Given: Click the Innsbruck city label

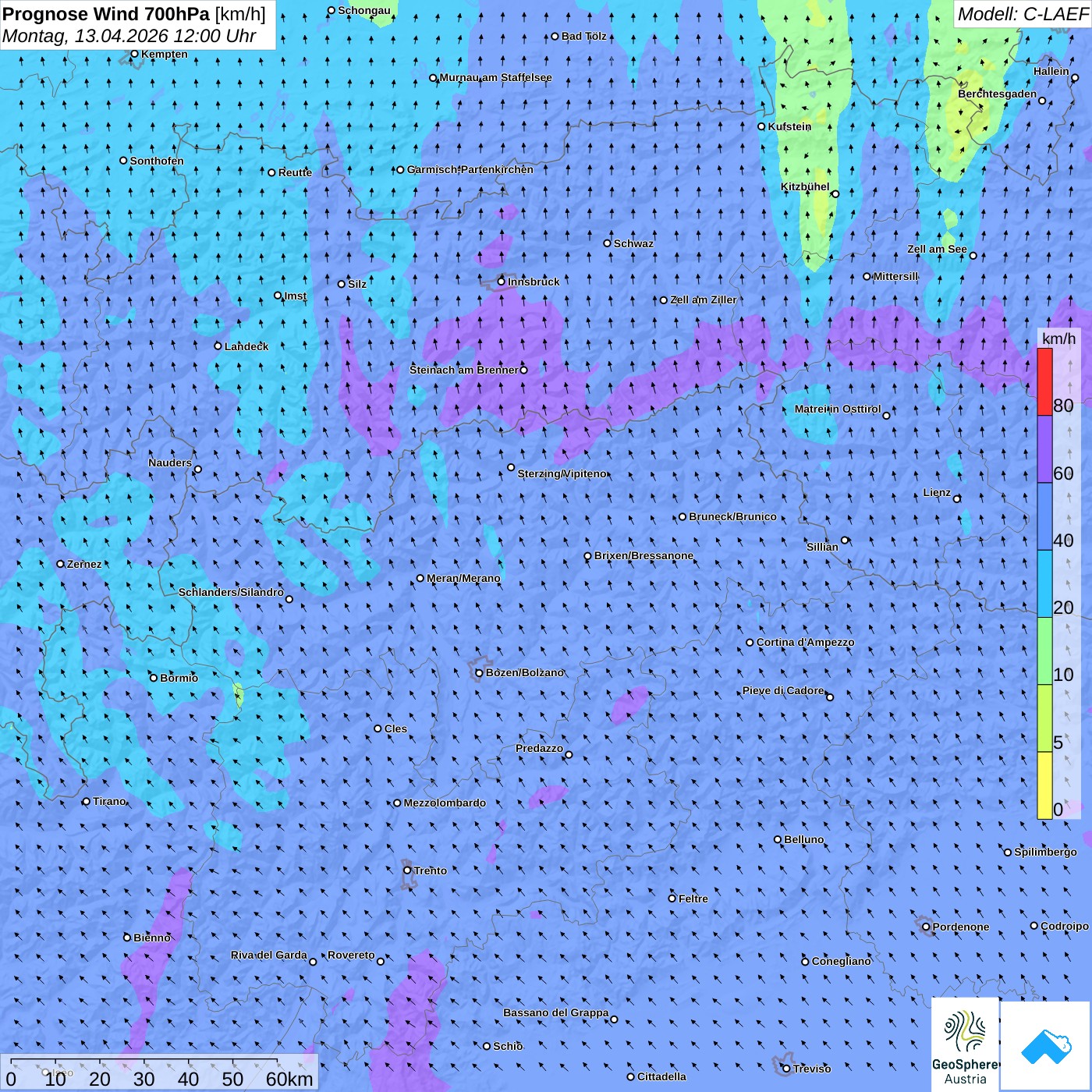Looking at the screenshot, I should (534, 282).
